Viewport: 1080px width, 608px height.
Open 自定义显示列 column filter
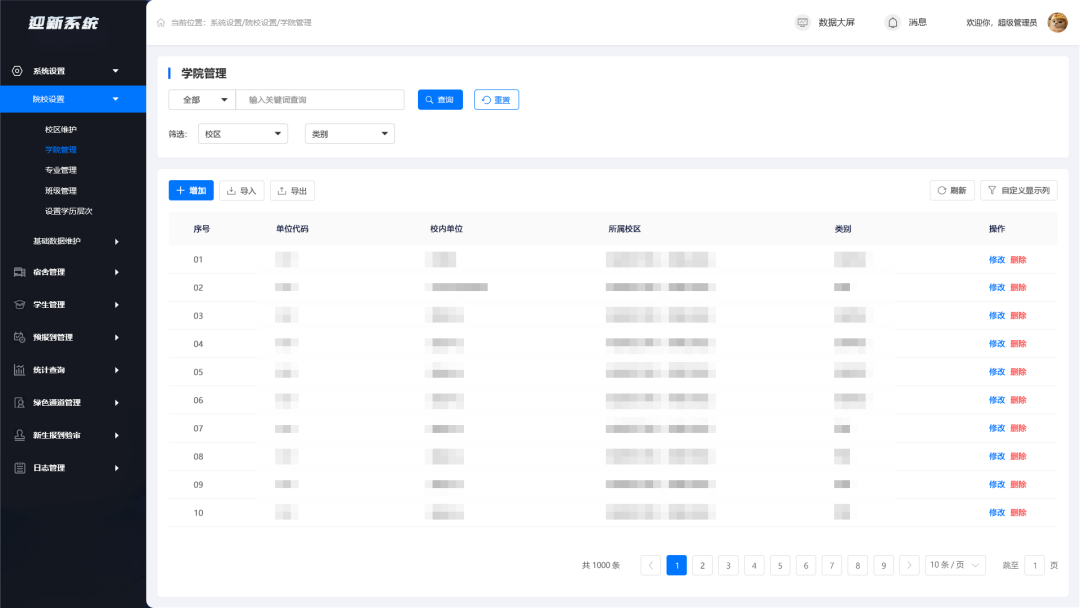pos(1019,191)
